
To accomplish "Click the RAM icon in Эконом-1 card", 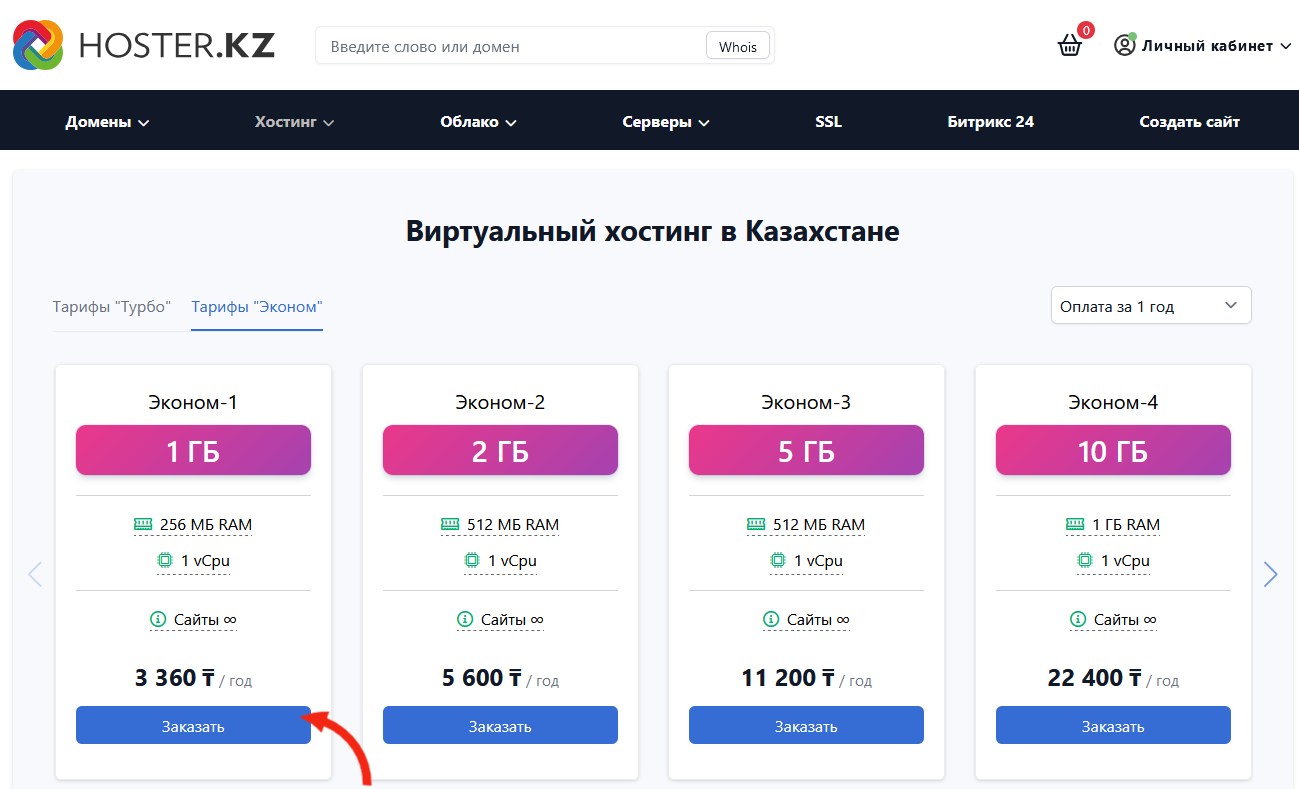I will [143, 524].
